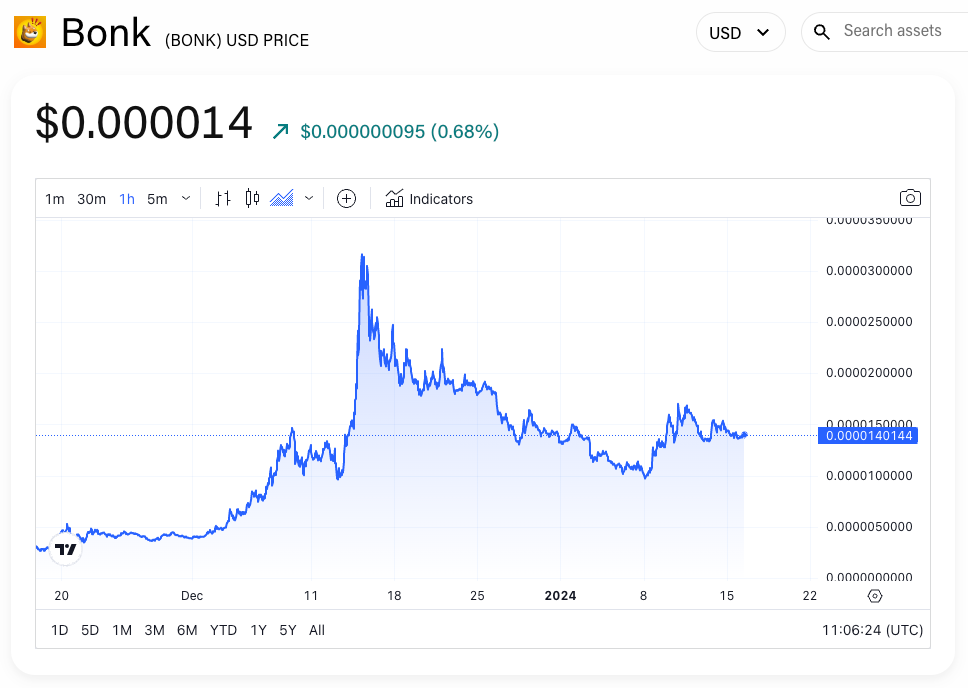Screen dimensions: 968x688
Task: Click the 0.0000300000 price axis label
Action: point(869,271)
